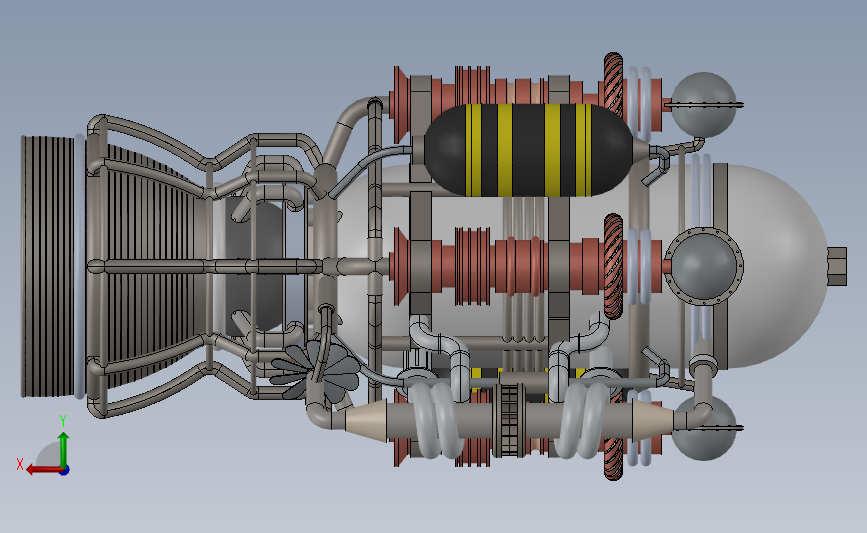This screenshot has width=867, height=533.
Task: Select the right beige cone on bottom pipe
Action: pos(652,421)
